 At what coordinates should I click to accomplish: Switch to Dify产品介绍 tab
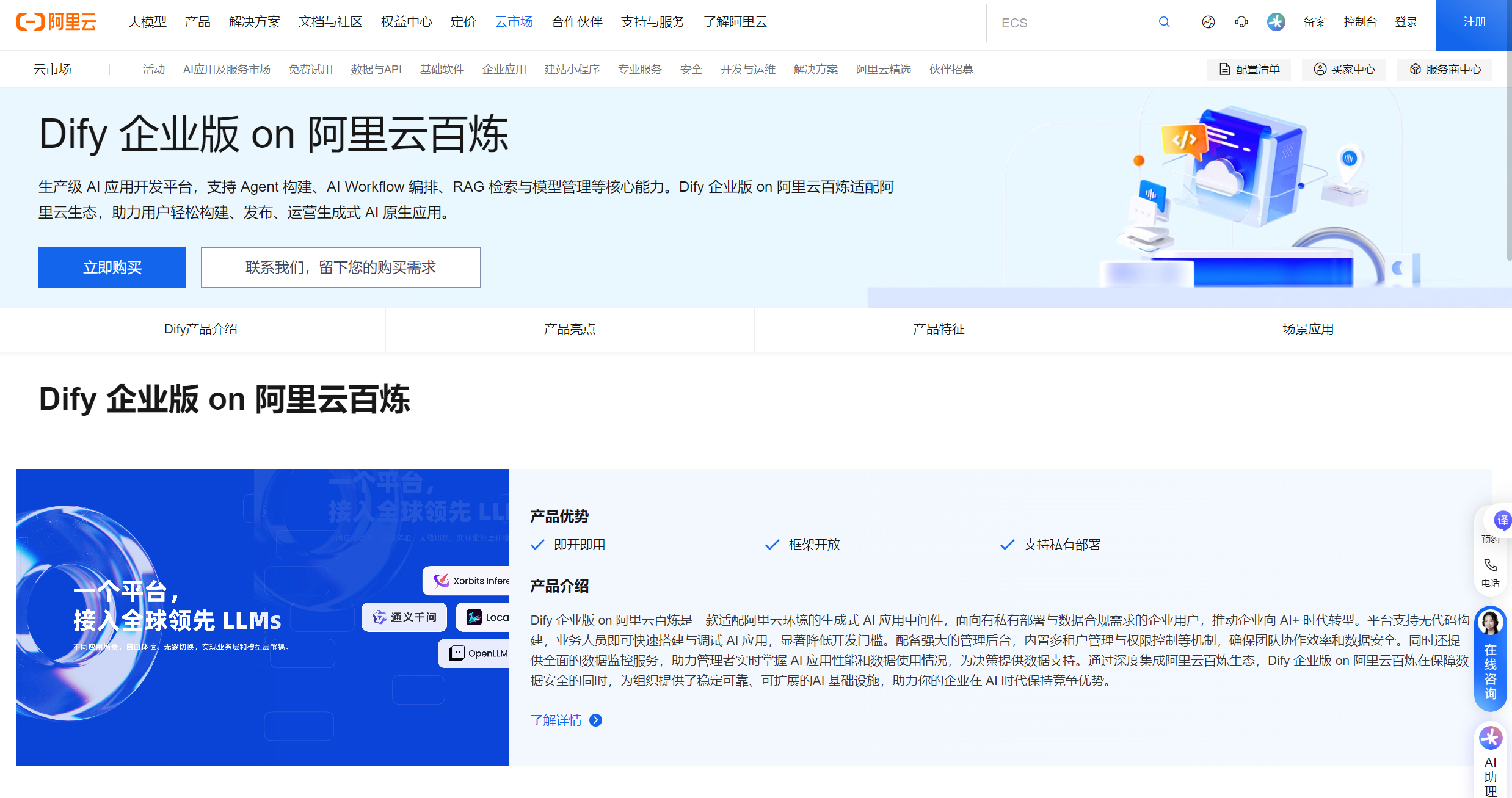click(x=201, y=329)
